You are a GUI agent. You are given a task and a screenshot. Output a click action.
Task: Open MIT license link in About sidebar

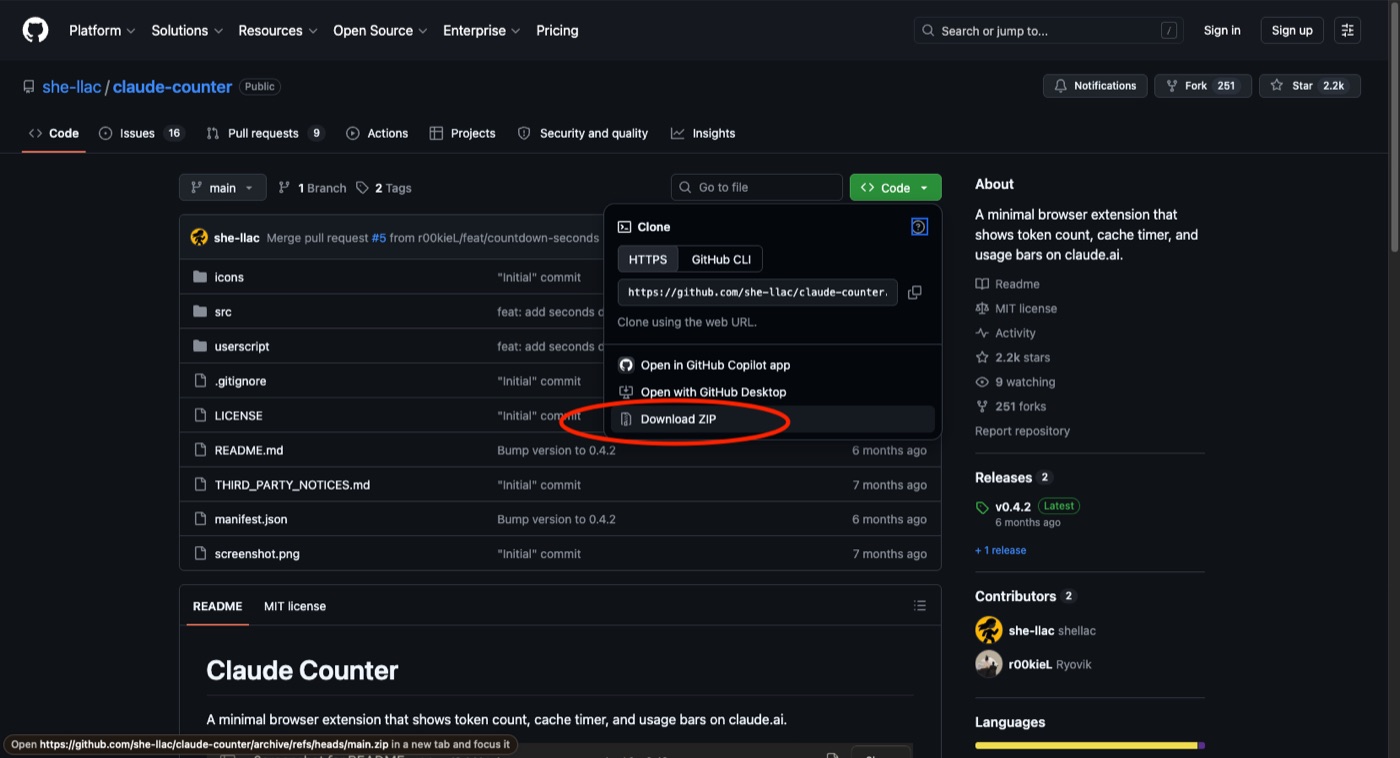pos(1016,309)
